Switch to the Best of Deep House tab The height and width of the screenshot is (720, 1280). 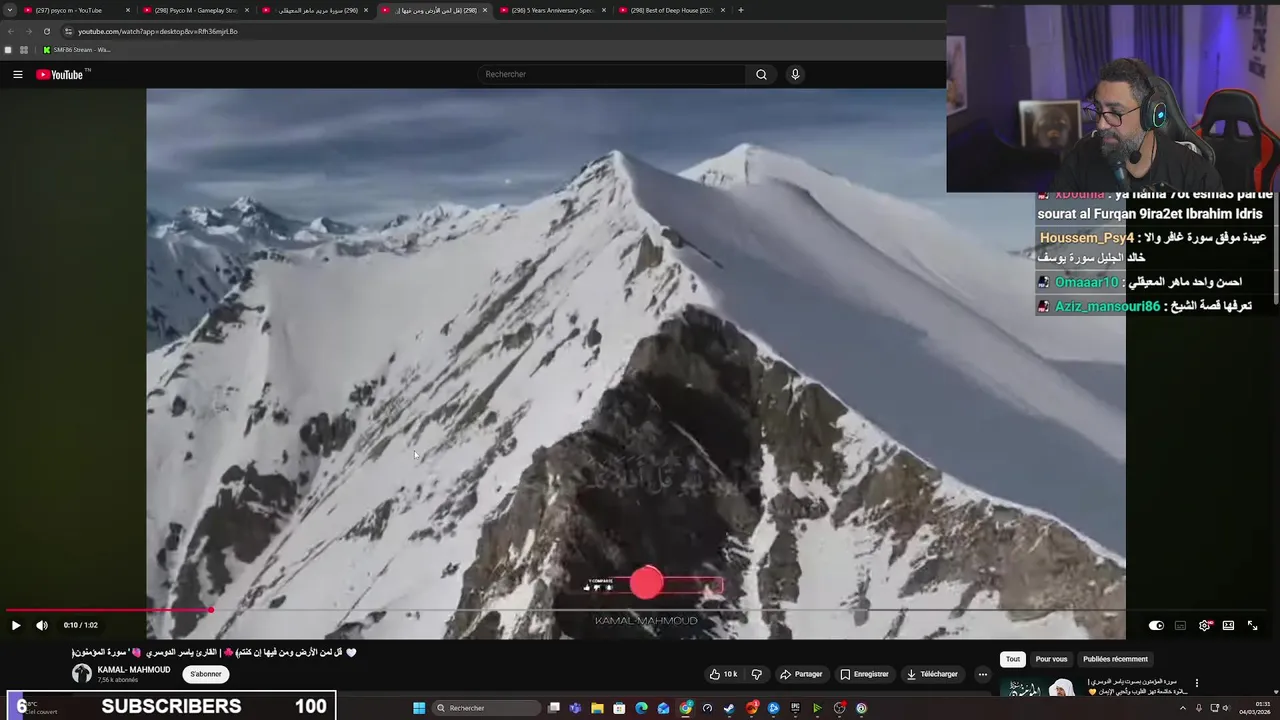click(671, 10)
